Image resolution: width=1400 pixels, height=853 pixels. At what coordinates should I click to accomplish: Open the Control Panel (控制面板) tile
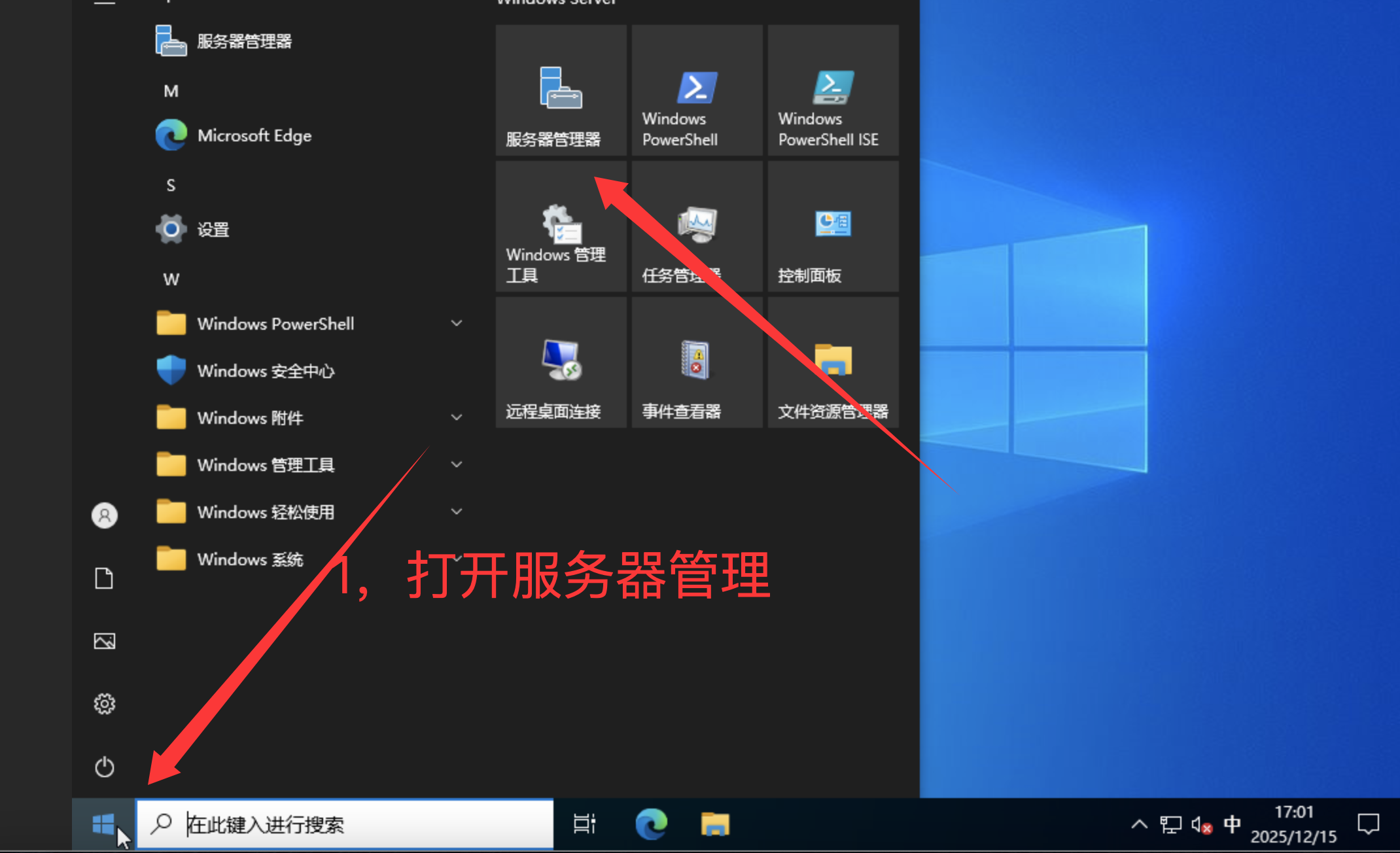click(833, 226)
